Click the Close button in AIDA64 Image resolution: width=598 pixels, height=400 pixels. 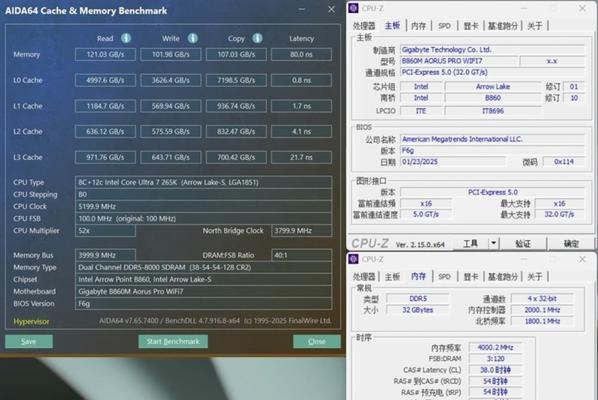pyautogui.click(x=317, y=341)
